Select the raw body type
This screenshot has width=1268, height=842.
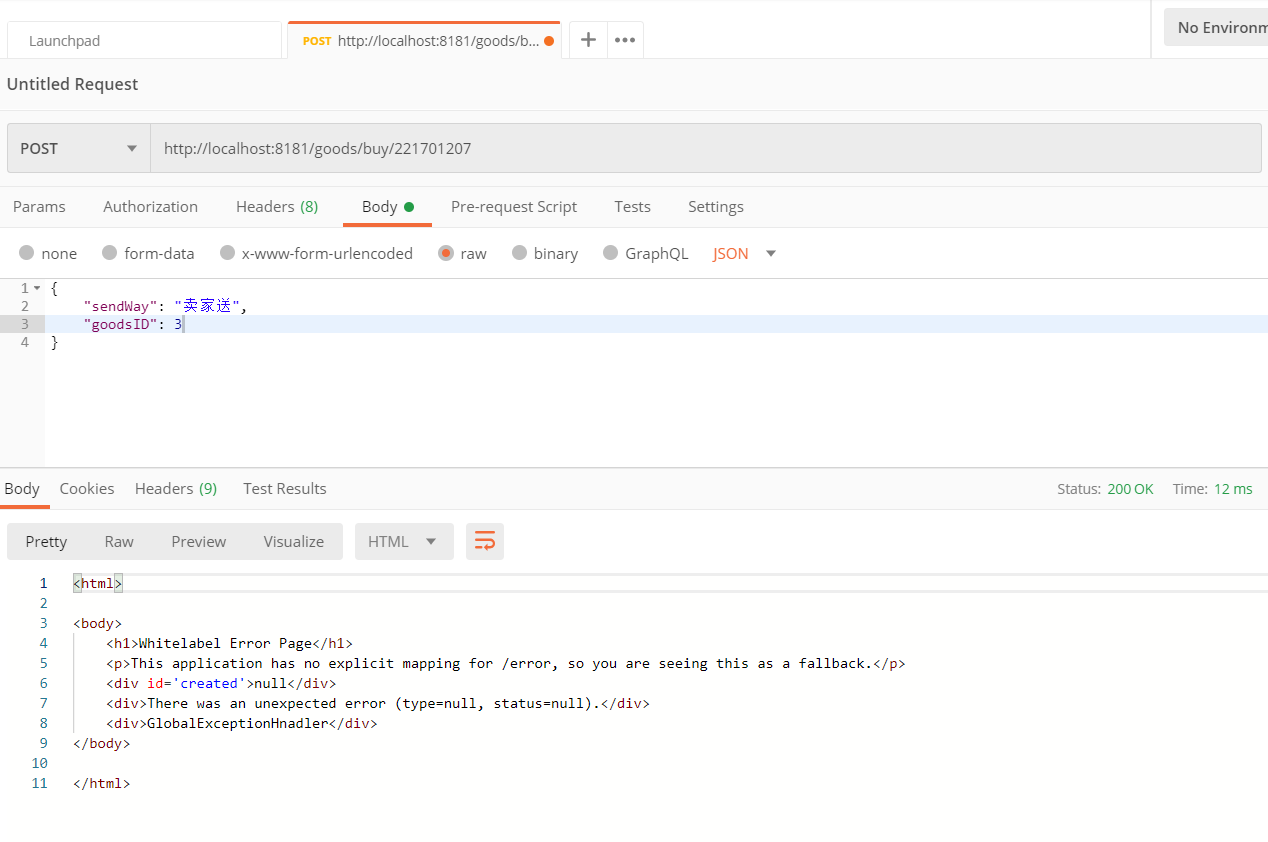463,253
